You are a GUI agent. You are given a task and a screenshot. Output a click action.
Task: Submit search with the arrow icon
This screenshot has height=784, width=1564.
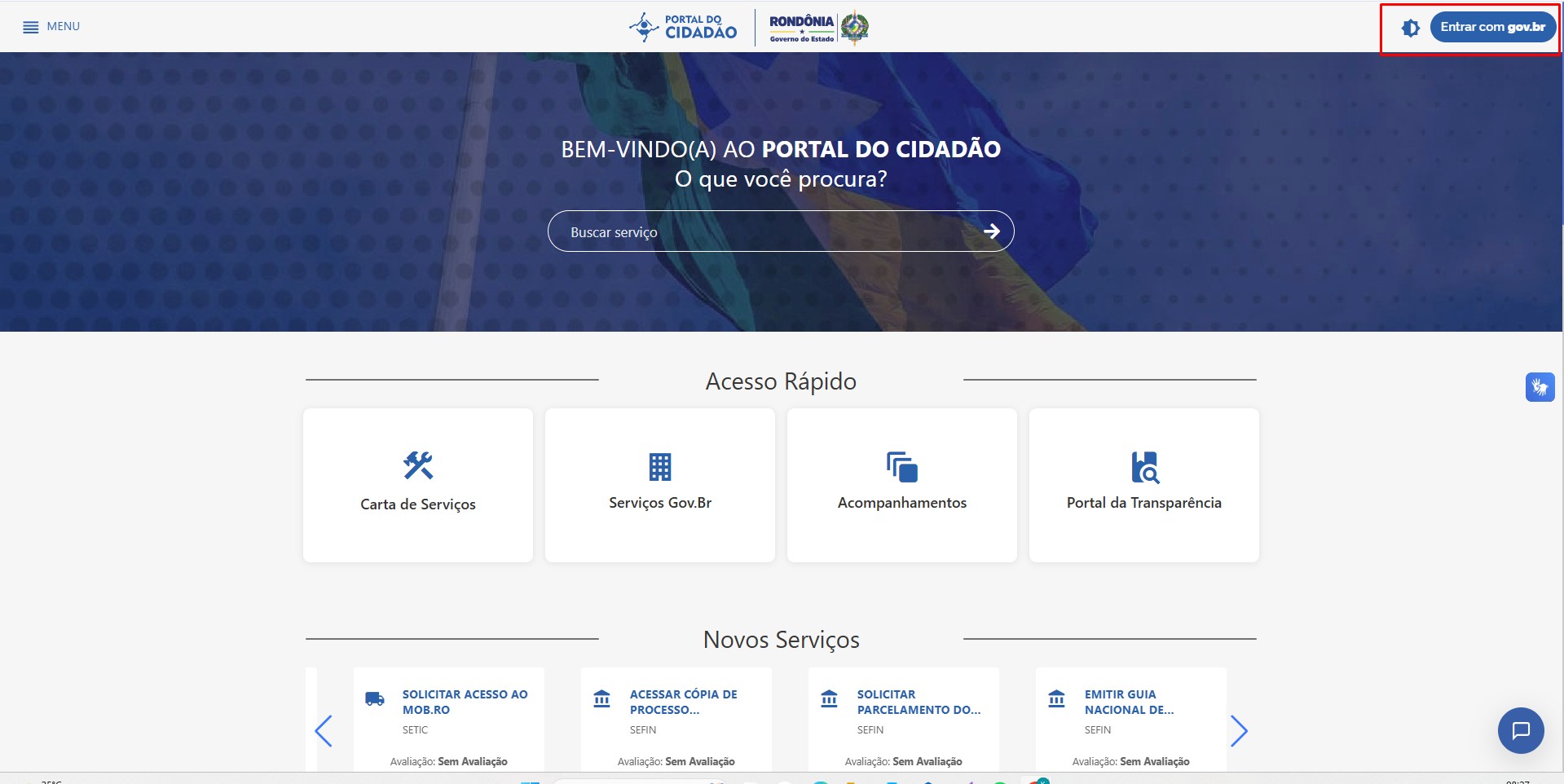point(991,231)
